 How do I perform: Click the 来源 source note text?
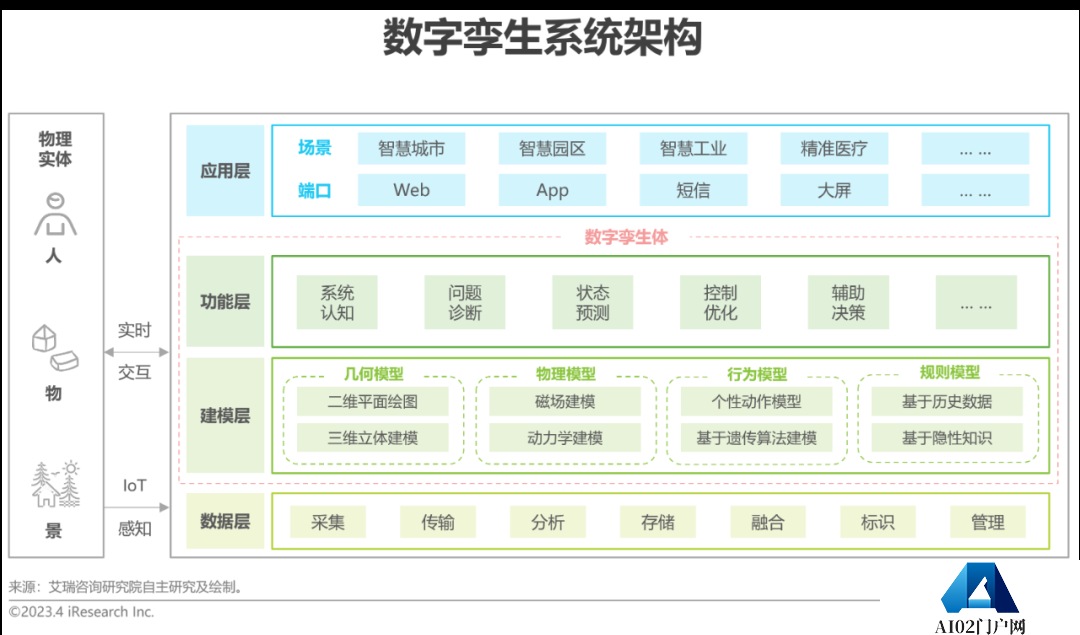click(125, 587)
